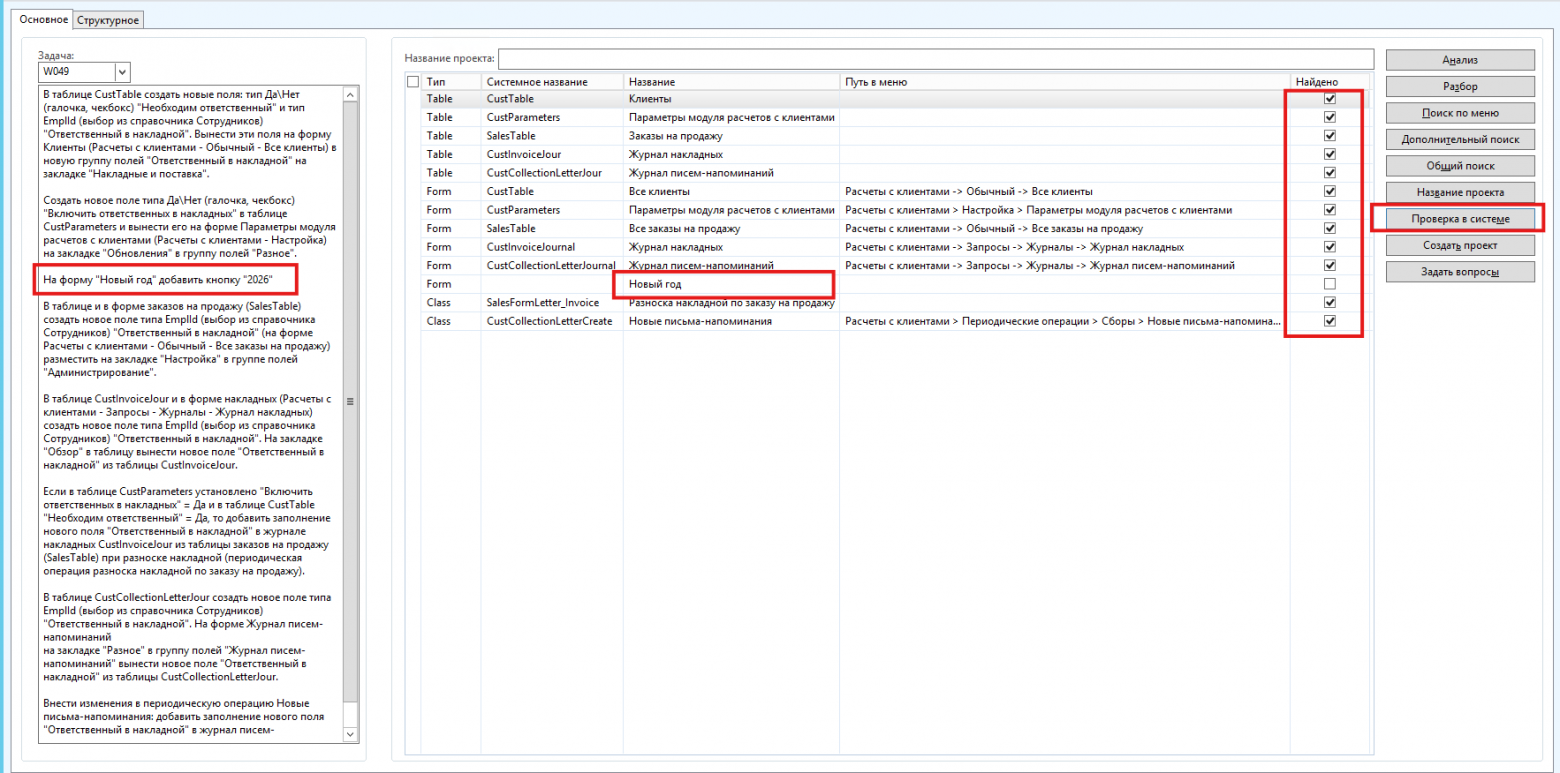This screenshot has height=773, width=1560.
Task: Open Задать вопросы
Action: [x=1459, y=271]
